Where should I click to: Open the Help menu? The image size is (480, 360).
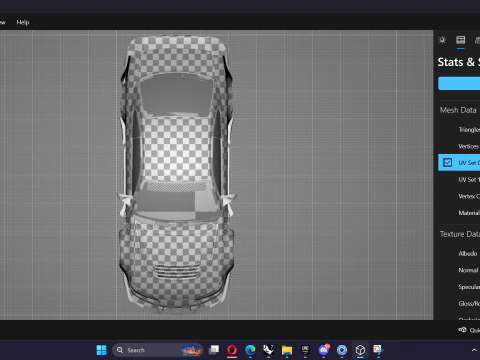pyautogui.click(x=23, y=22)
